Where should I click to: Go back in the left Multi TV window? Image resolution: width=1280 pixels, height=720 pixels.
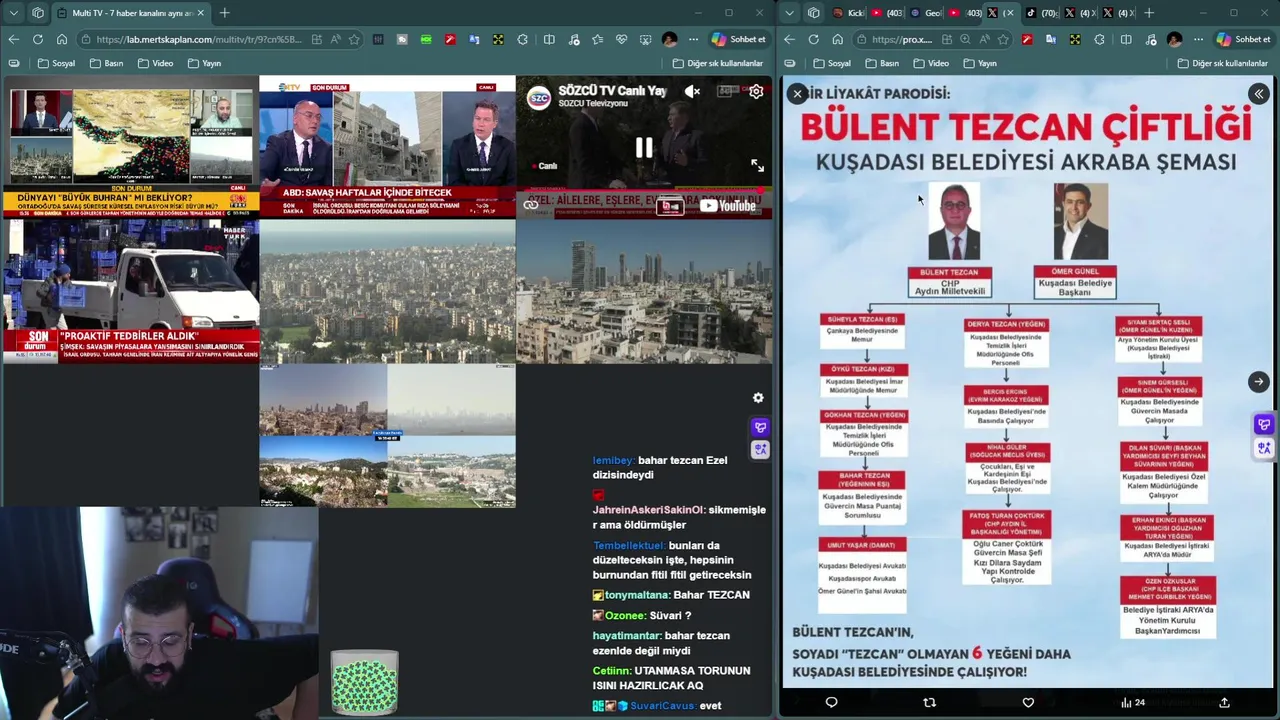13,39
